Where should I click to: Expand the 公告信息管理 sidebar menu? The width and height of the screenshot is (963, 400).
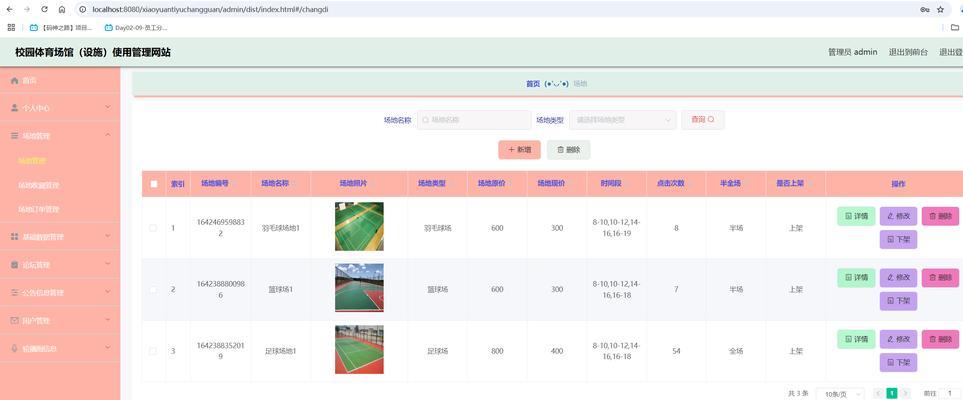pos(60,292)
